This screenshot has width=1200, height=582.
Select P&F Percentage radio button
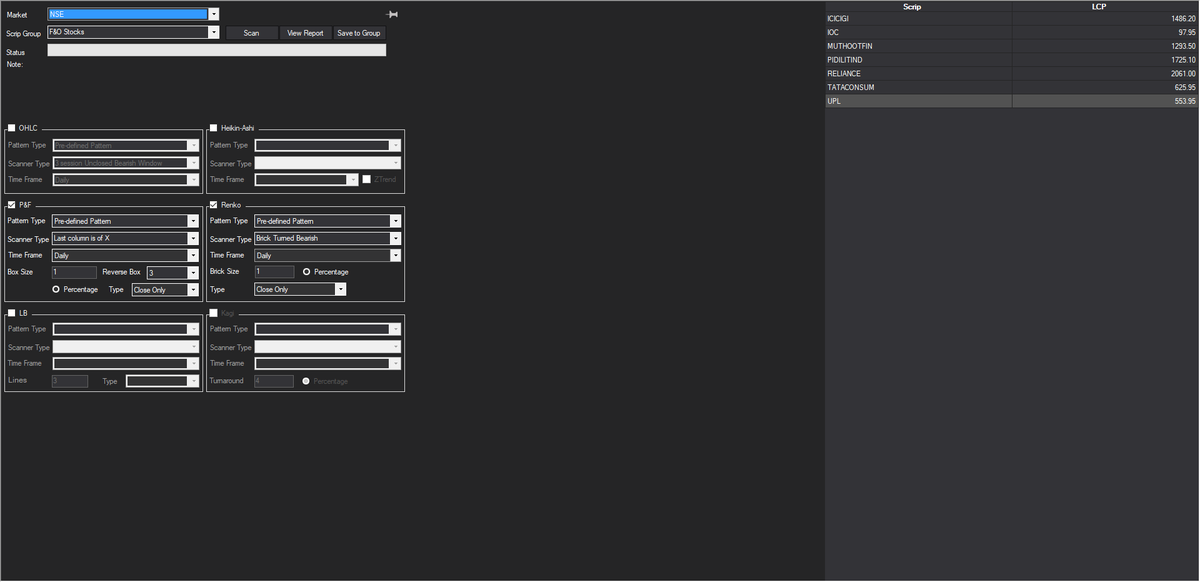[56, 289]
